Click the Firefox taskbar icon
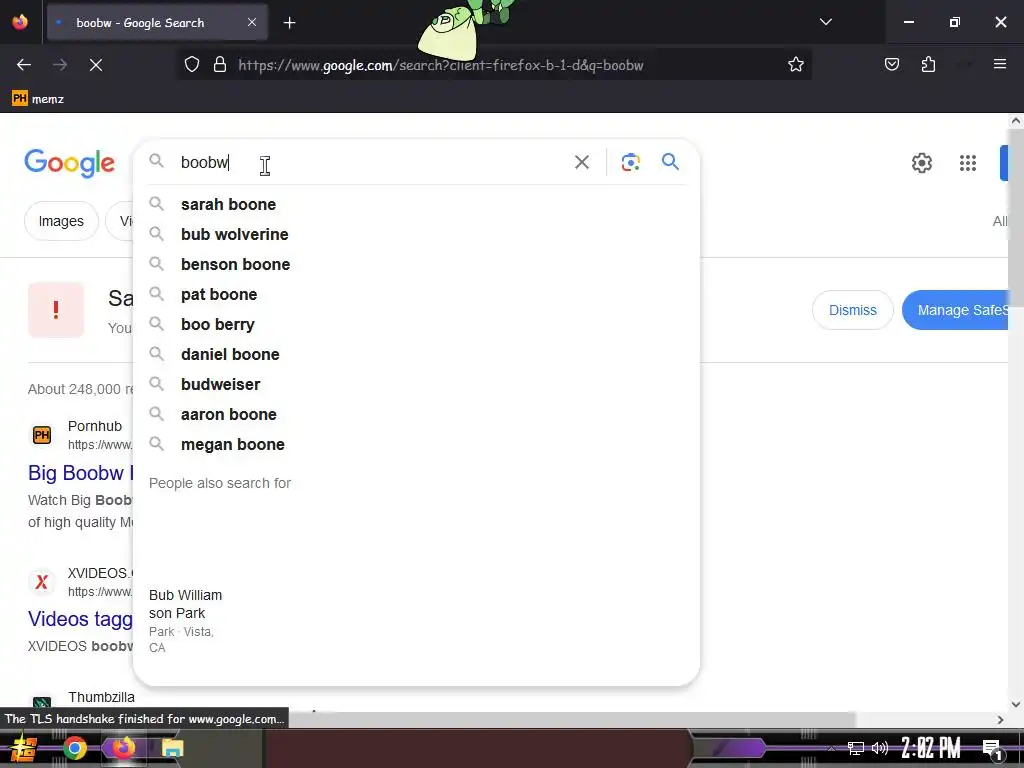 [123, 748]
